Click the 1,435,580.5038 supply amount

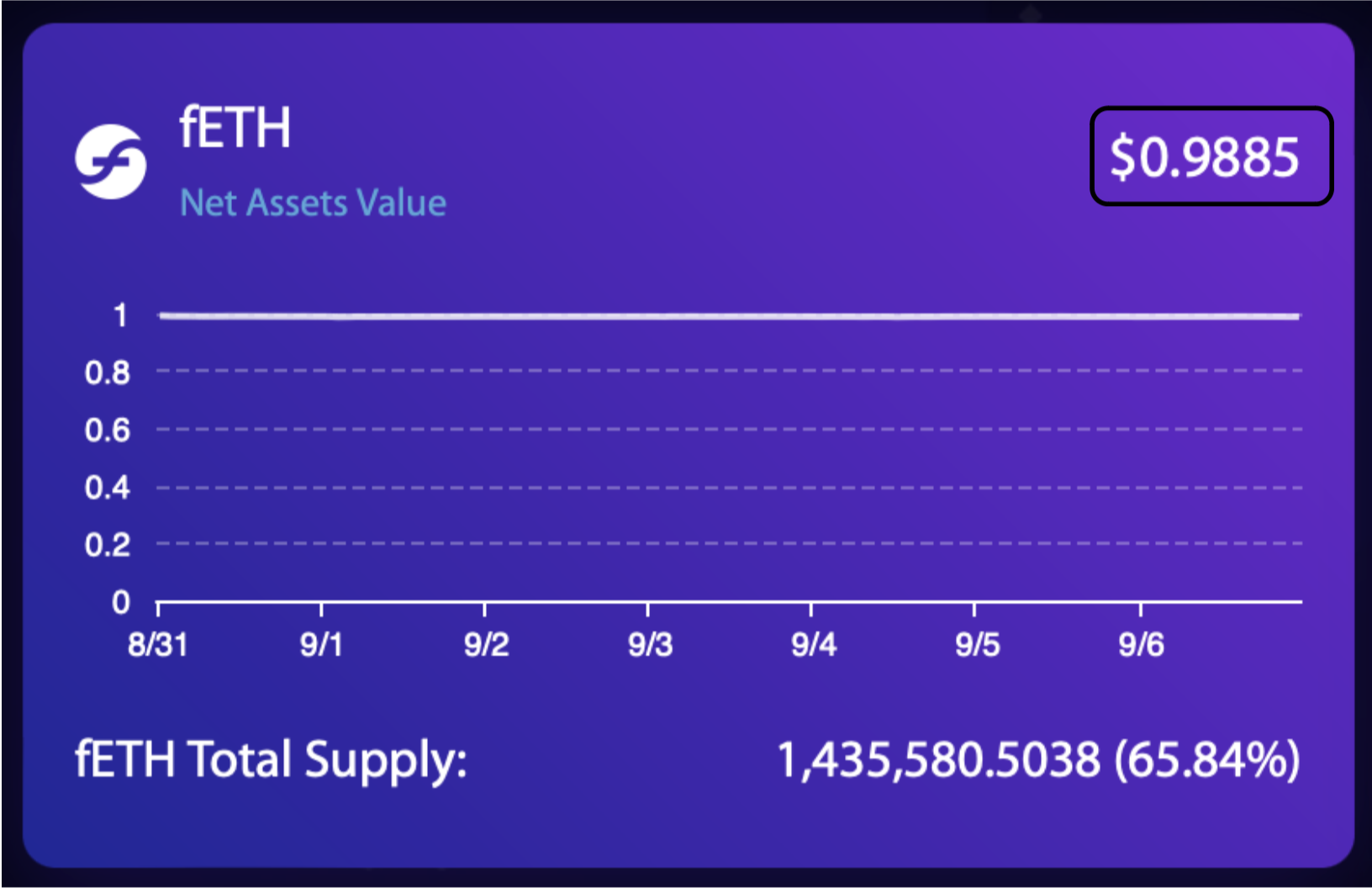click(x=938, y=759)
